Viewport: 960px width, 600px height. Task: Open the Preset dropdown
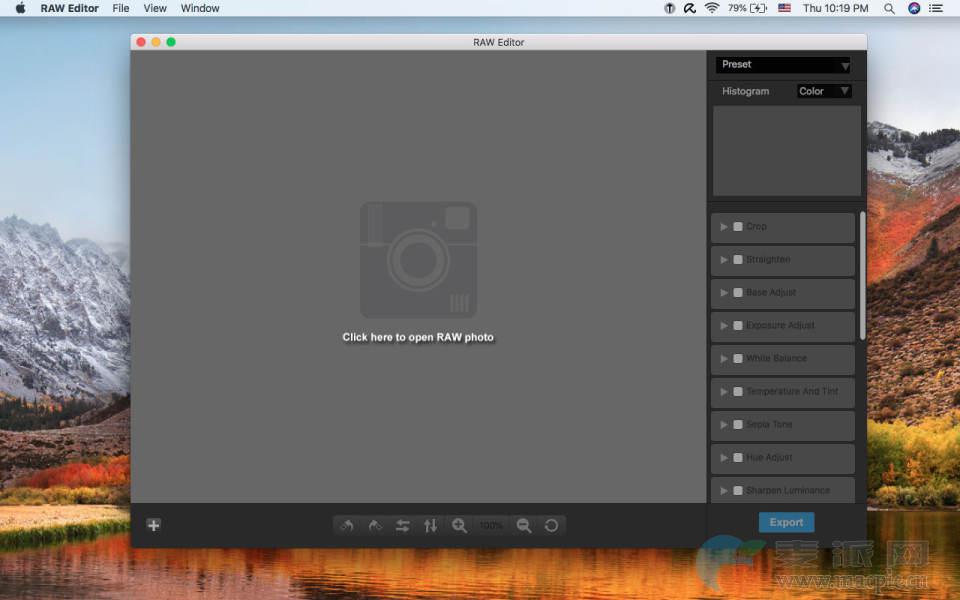tap(783, 65)
